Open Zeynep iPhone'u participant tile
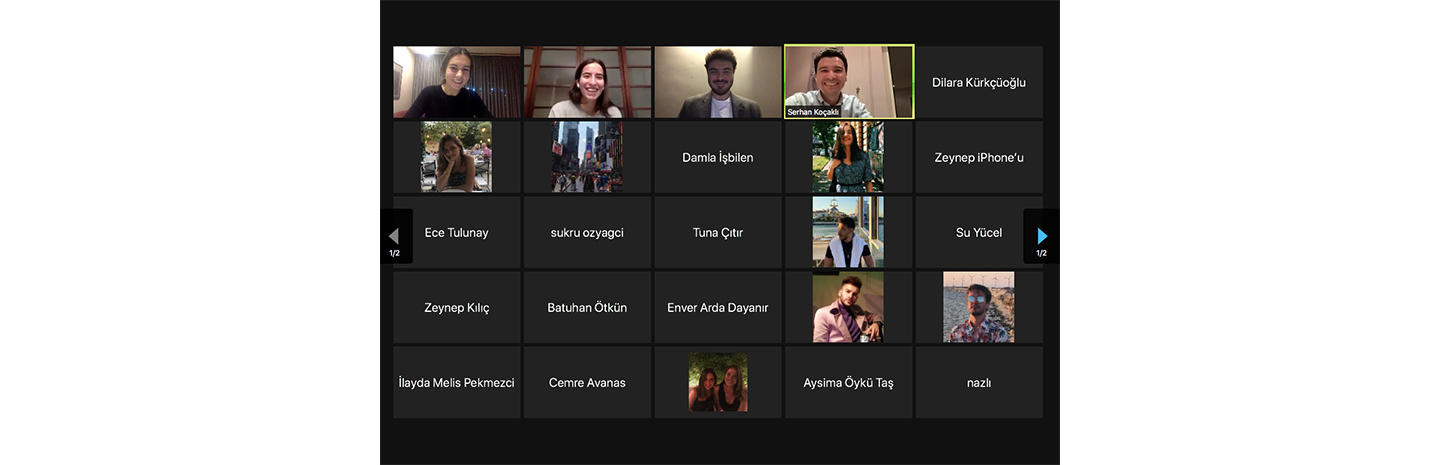1440x465 pixels. pos(979,157)
